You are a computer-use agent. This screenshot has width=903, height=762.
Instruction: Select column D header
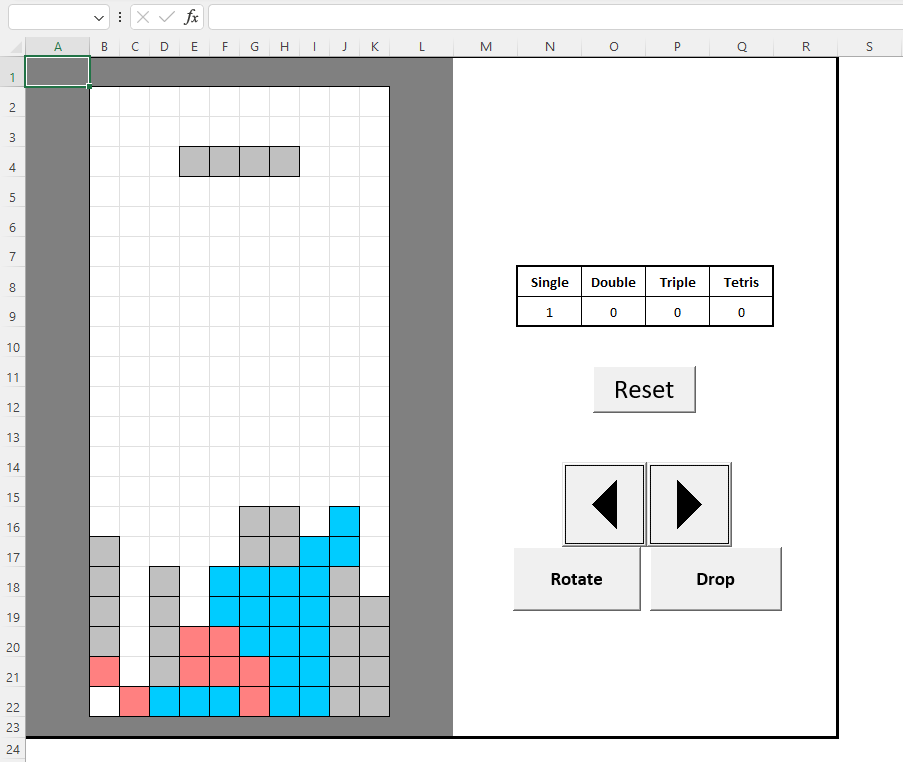165,47
